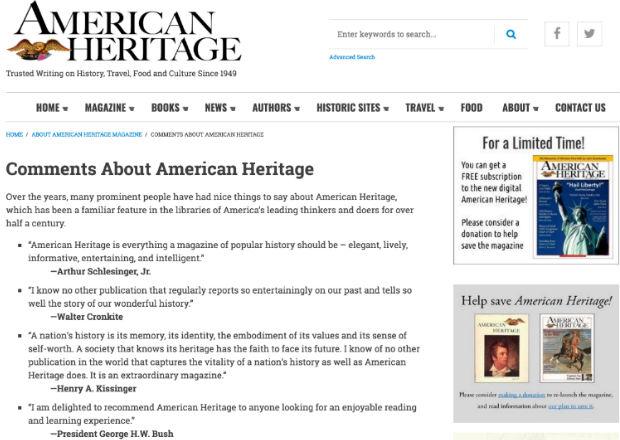Select the Magazine menu label
The width and height of the screenshot is (620, 440).
(x=105, y=108)
